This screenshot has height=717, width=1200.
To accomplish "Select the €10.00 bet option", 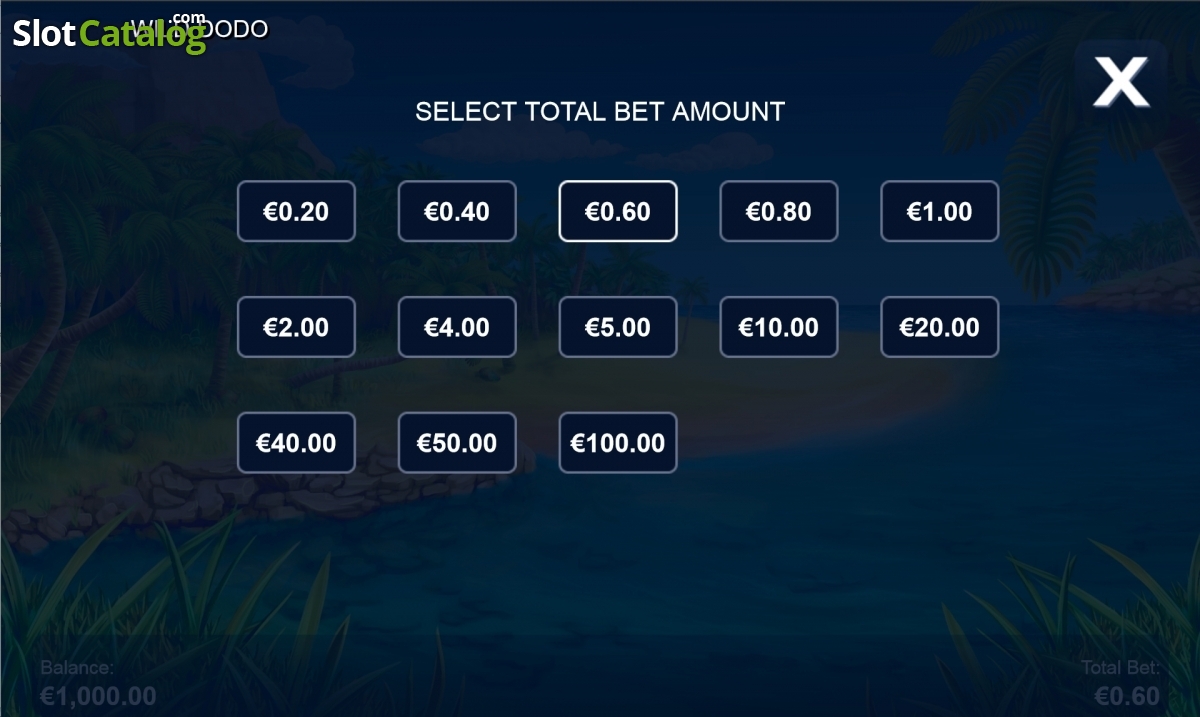I will pyautogui.click(x=779, y=327).
